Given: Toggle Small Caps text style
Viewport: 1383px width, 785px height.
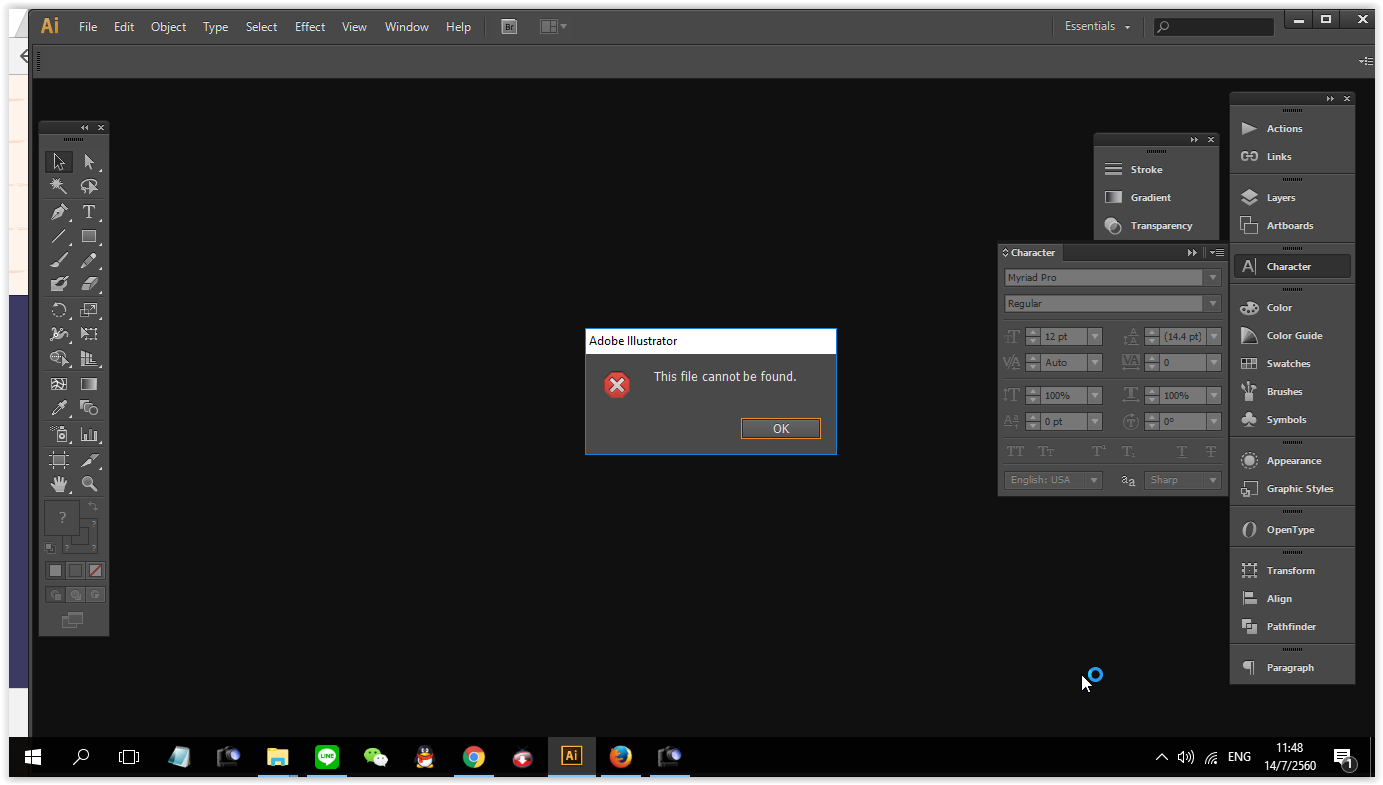Looking at the screenshot, I should pyautogui.click(x=1046, y=452).
